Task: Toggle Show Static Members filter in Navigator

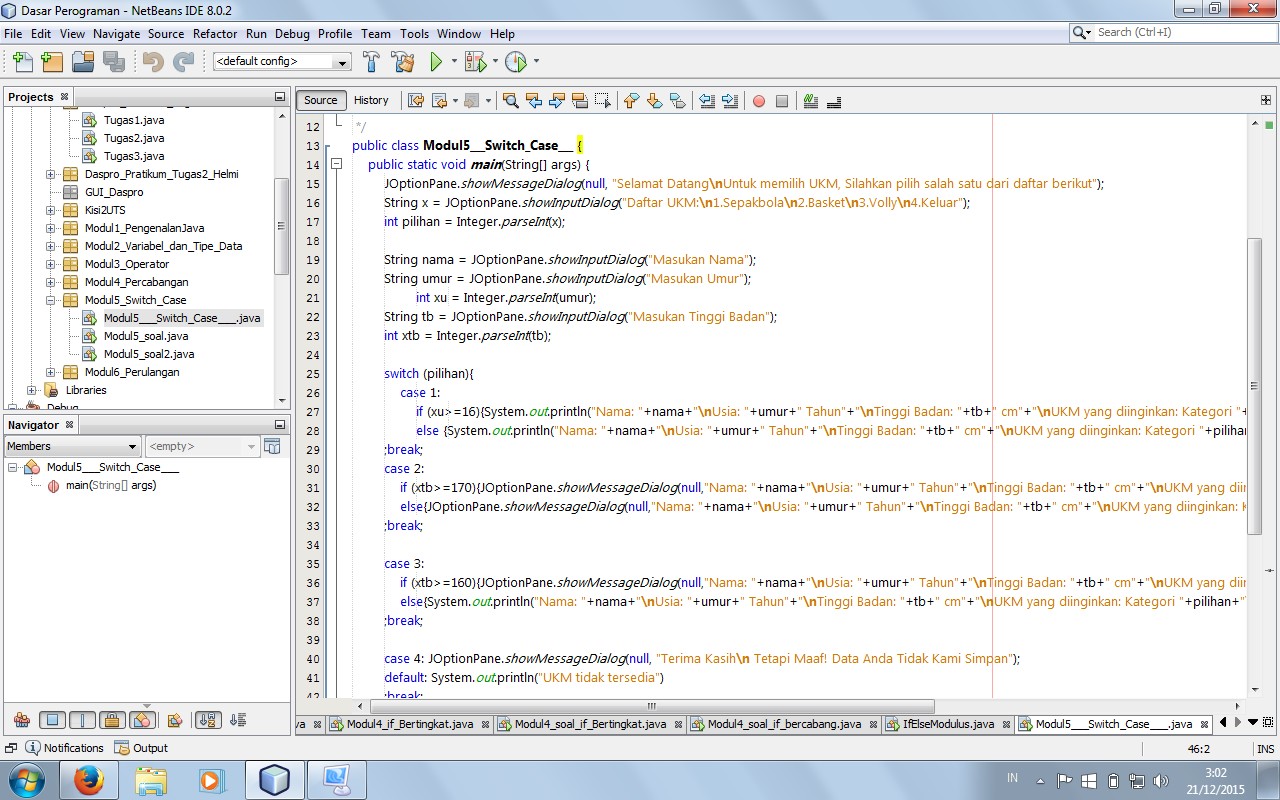Action: 82,720
